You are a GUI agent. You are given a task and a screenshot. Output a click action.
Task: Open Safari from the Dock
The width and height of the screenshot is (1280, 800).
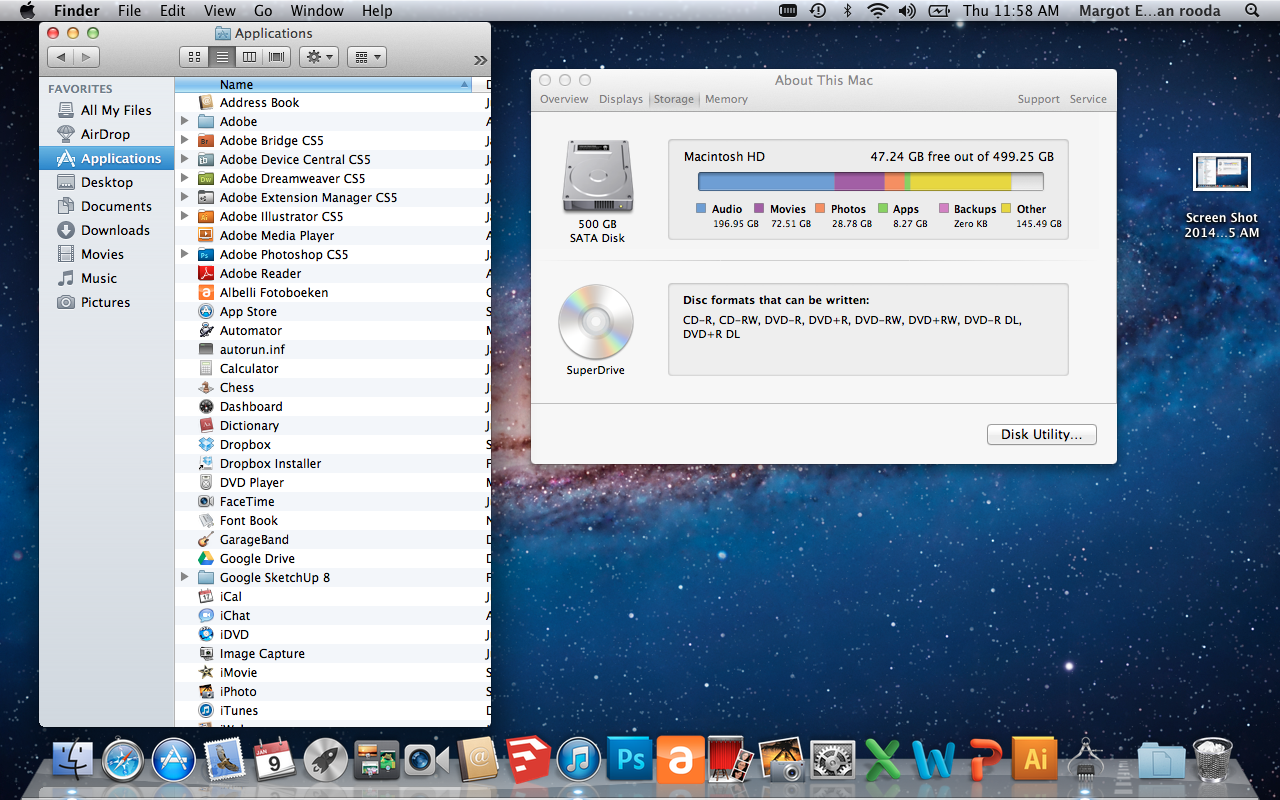[123, 761]
